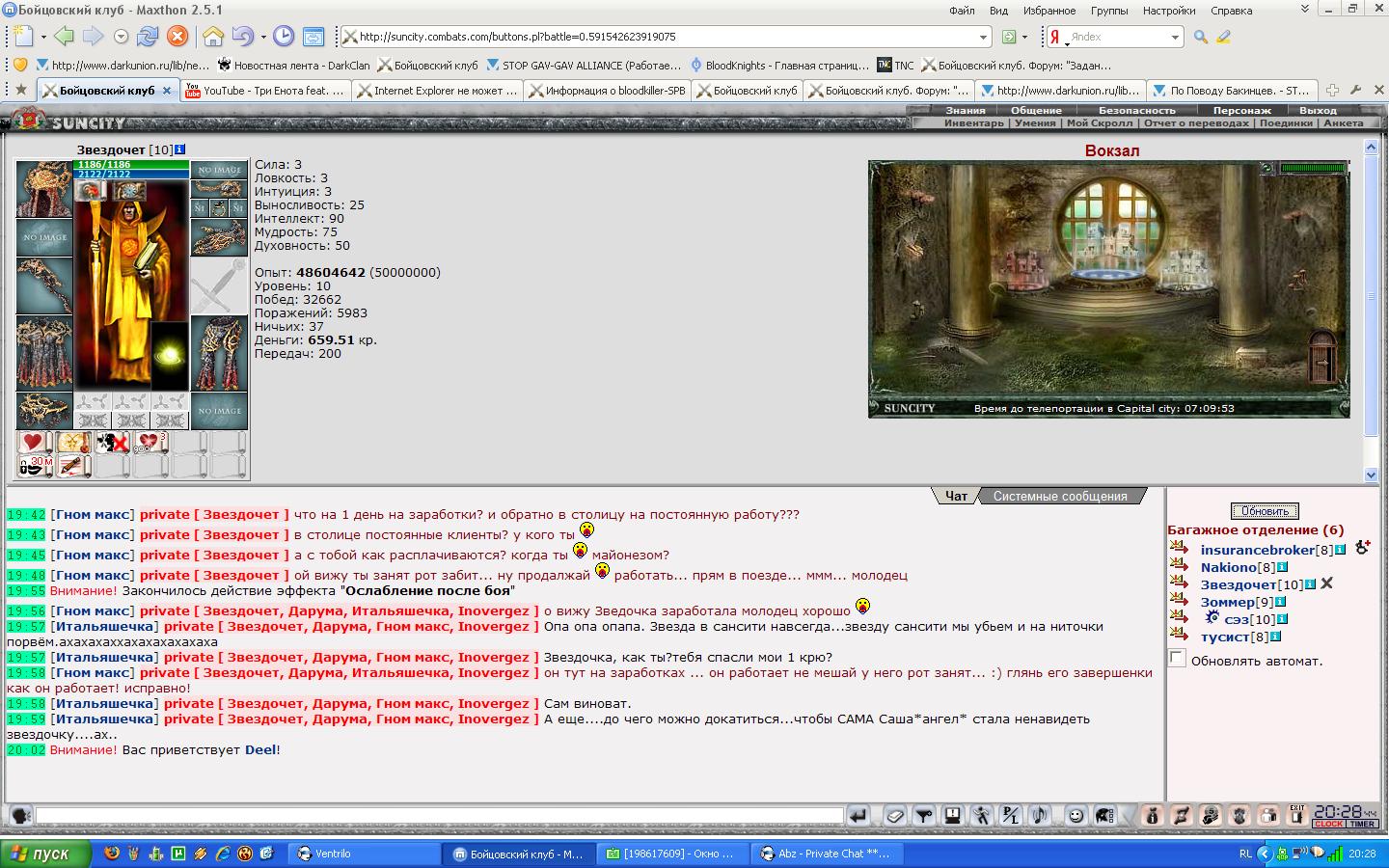Click the Обновить button
Screen dimensions: 1389x868
[x=1265, y=511]
